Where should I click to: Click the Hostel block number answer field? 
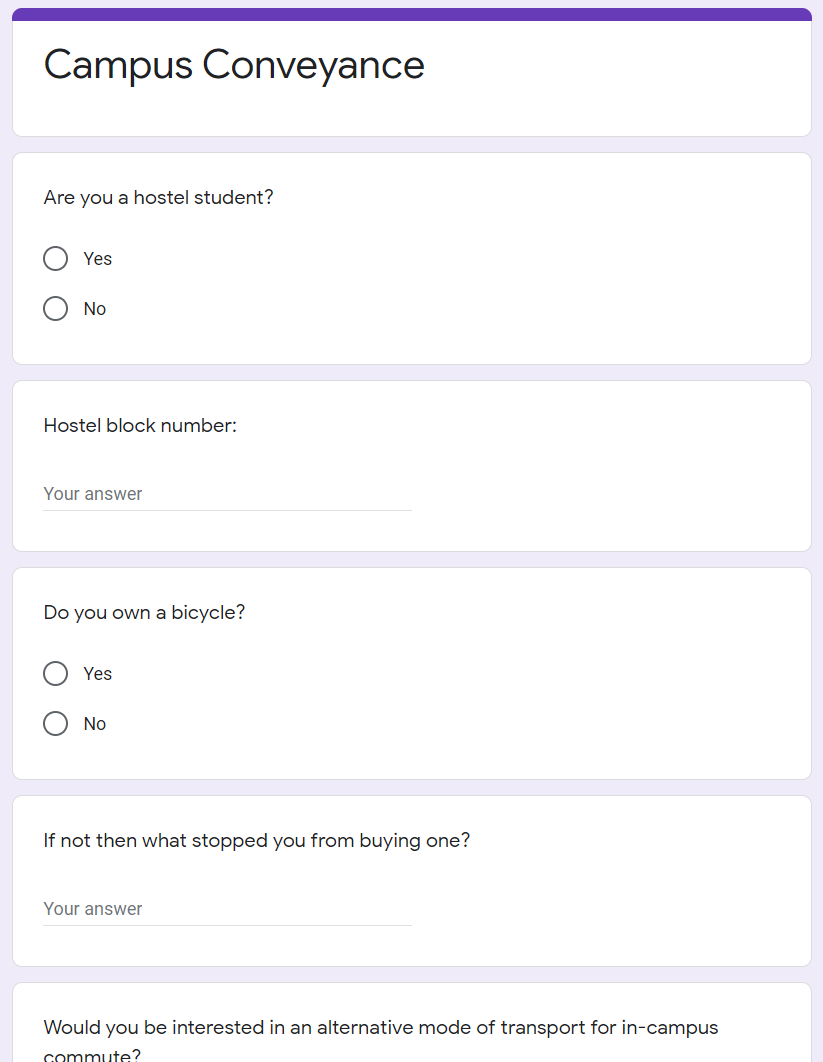(x=227, y=494)
